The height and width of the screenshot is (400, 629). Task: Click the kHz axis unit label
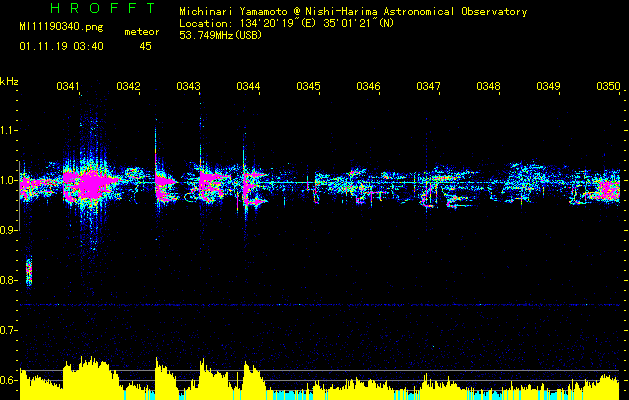pos(9,81)
